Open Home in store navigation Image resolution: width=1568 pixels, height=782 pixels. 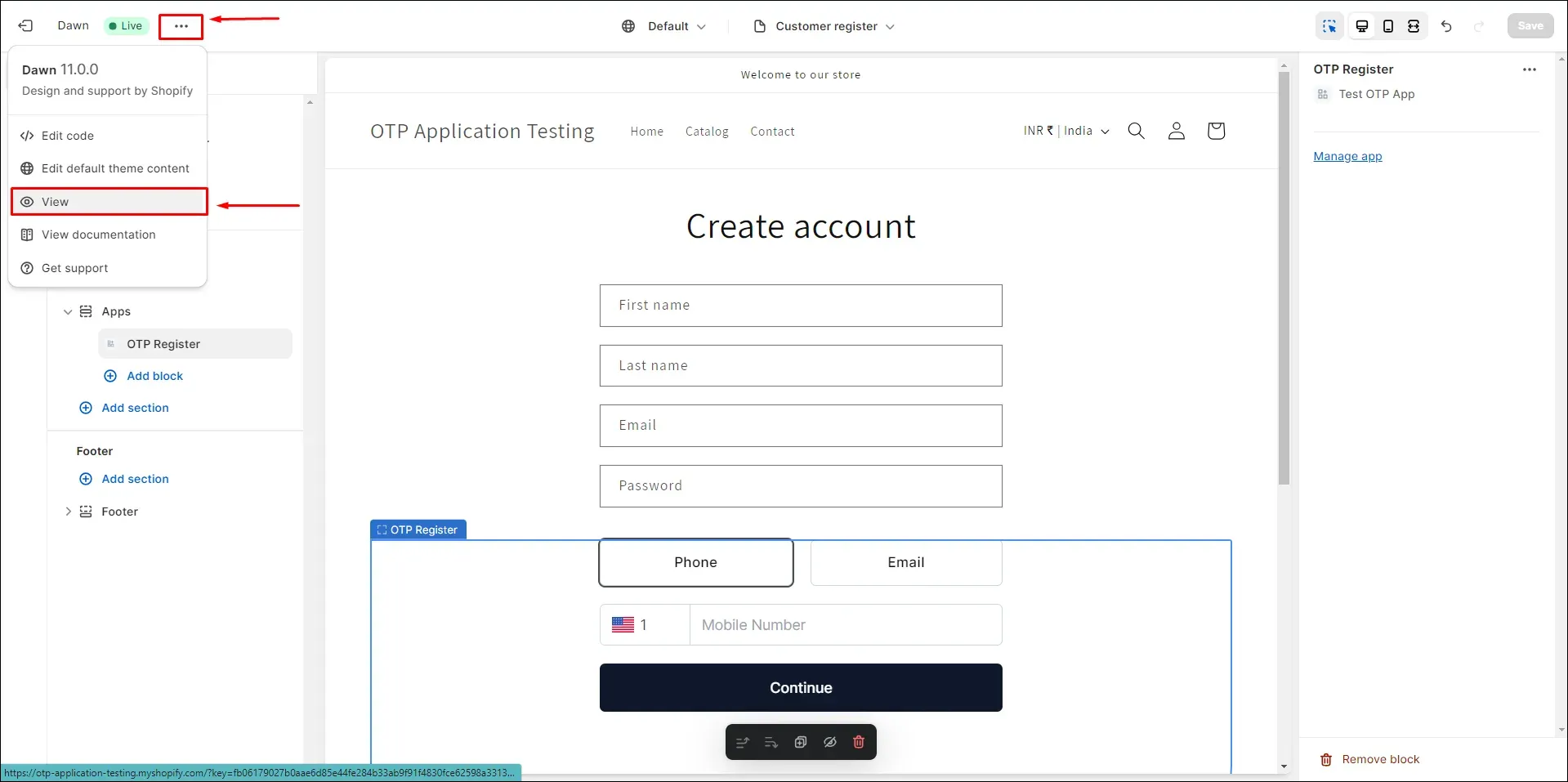[x=646, y=132]
